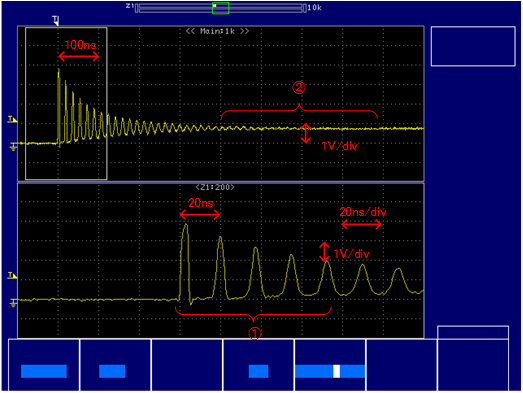
Task: Click the tab above the last soft key
Action: (473, 332)
